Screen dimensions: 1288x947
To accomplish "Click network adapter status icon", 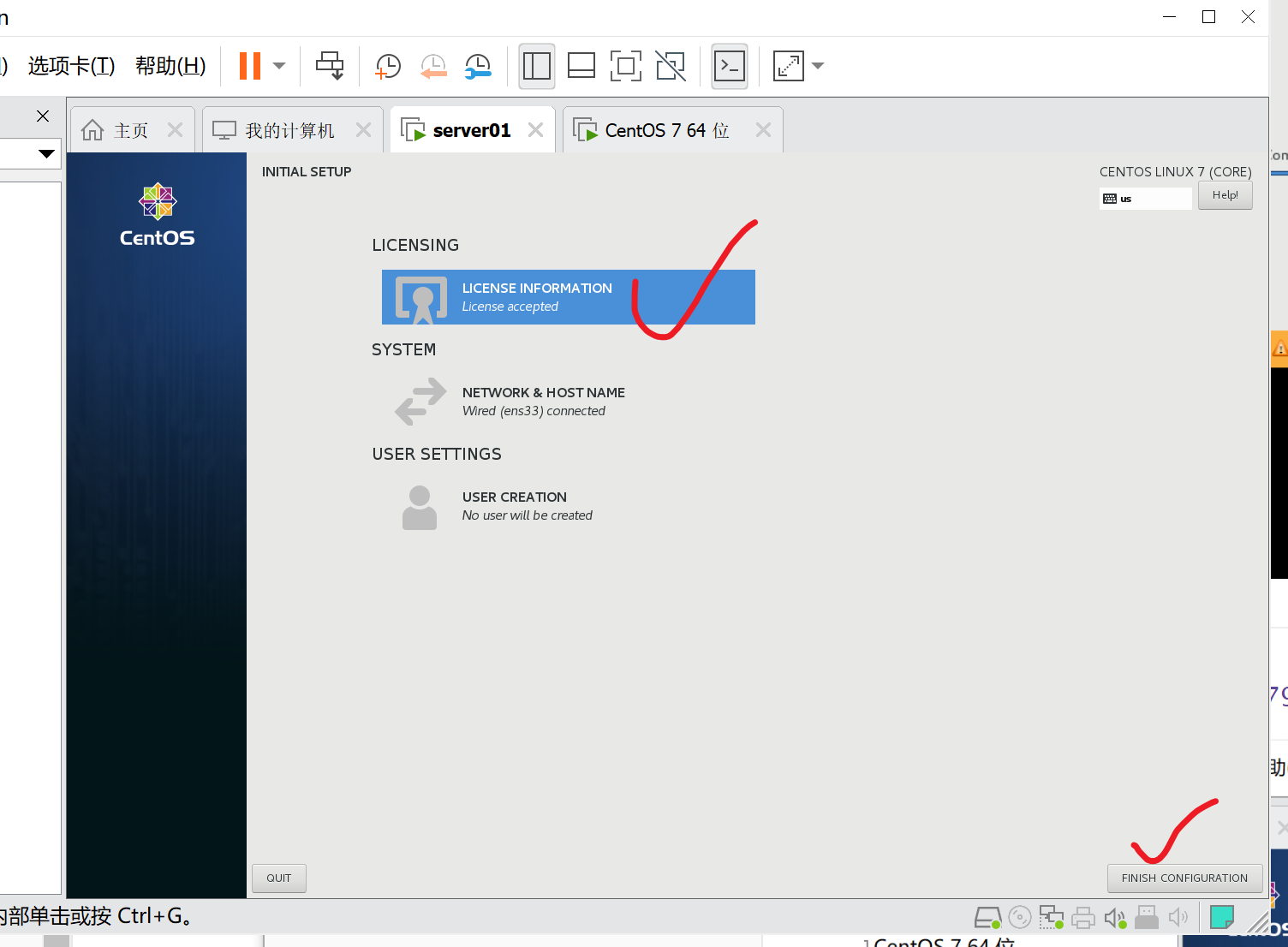I will pos(1052,918).
